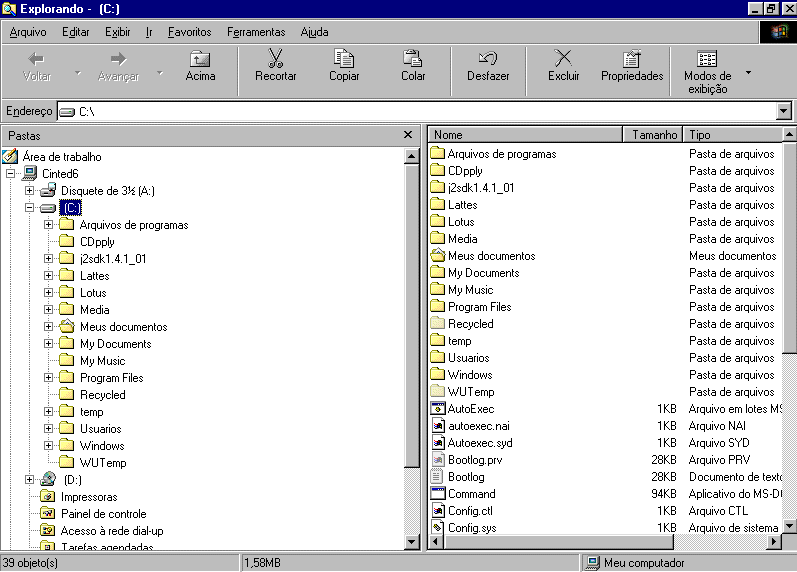Screen dimensions: 797x572
Task: Select the Program Files folder in list
Action: pos(479,307)
